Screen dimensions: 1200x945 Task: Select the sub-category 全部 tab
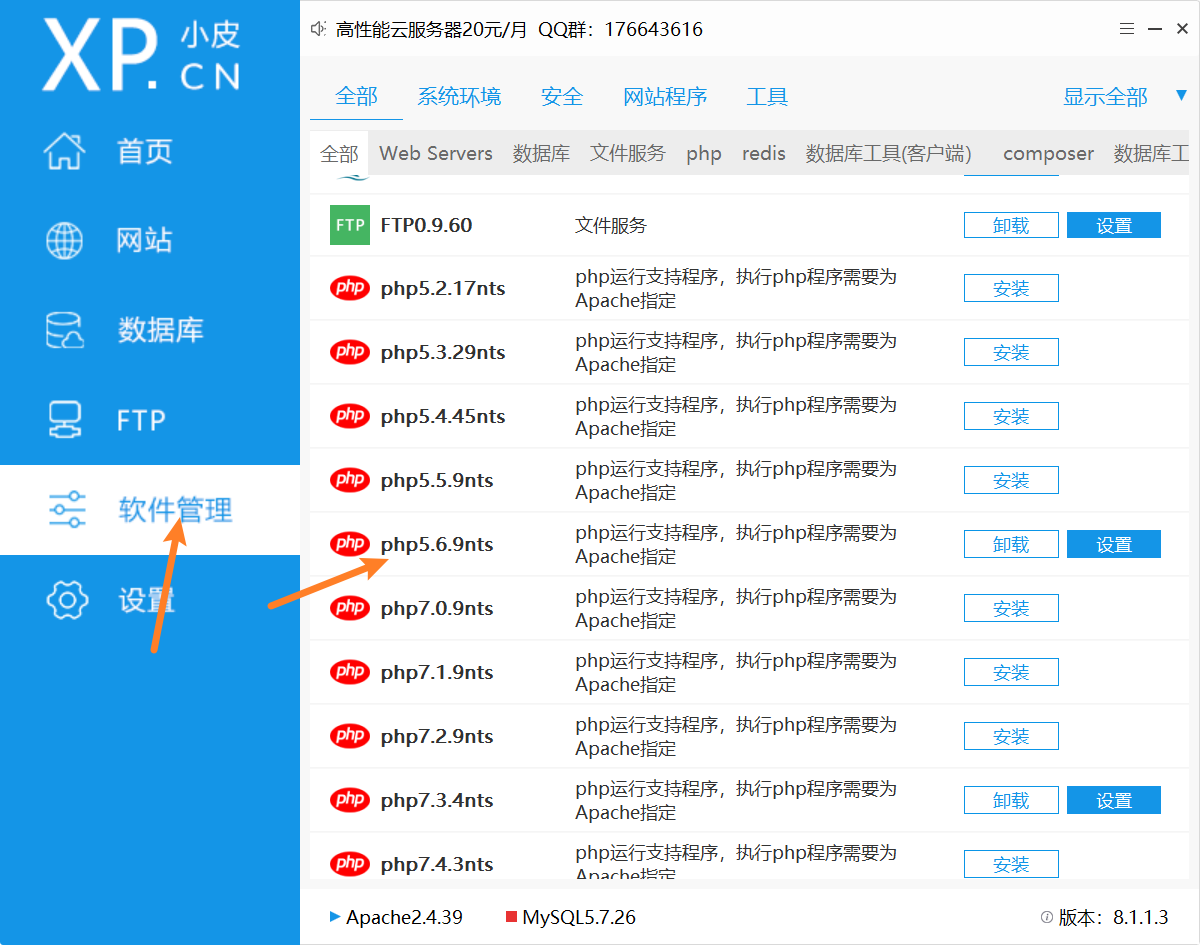[339, 154]
